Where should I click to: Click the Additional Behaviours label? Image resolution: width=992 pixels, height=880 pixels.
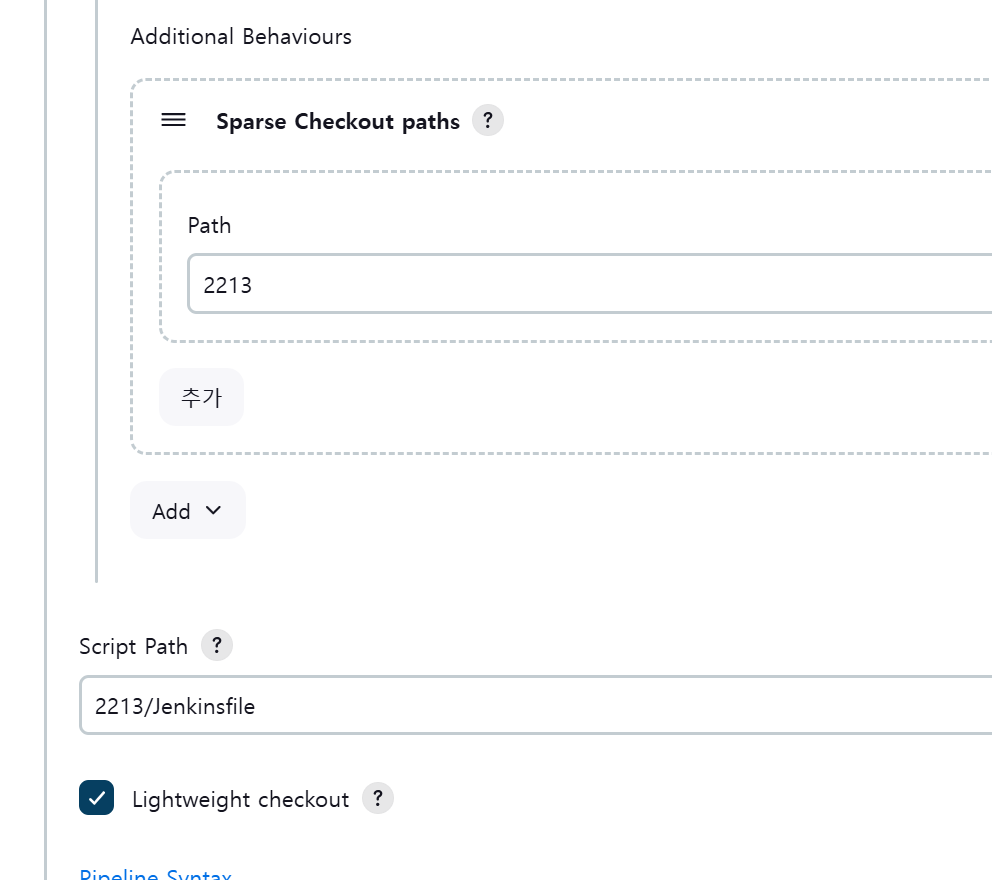[x=241, y=37]
